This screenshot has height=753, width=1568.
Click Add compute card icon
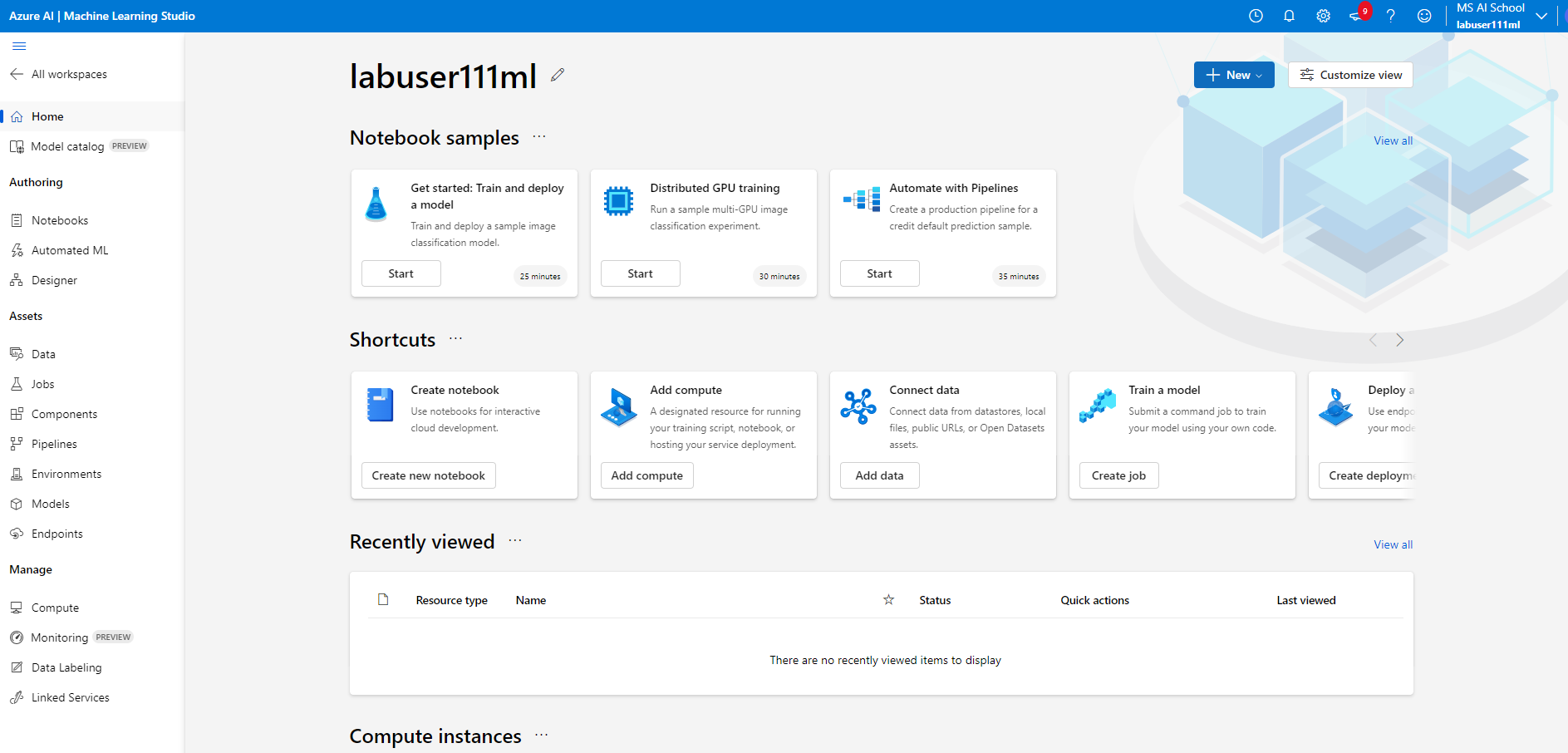click(x=619, y=406)
